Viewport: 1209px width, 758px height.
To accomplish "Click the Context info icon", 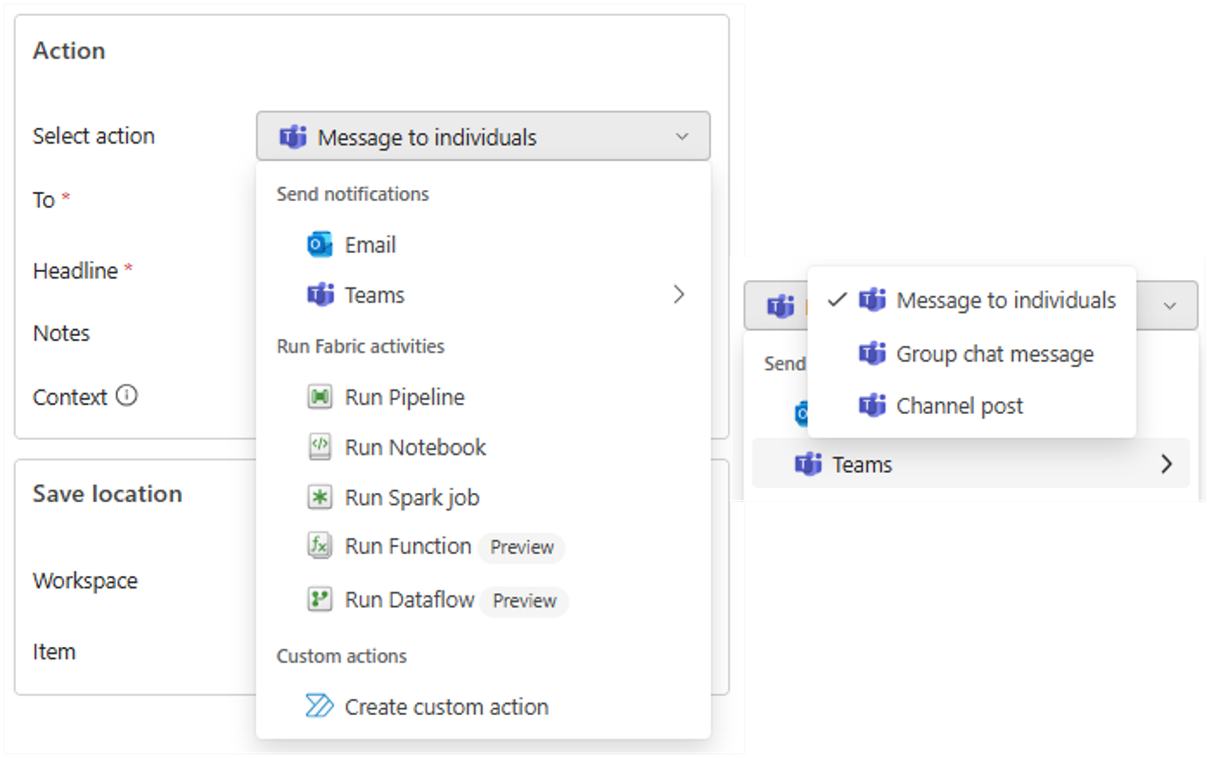I will click(126, 396).
